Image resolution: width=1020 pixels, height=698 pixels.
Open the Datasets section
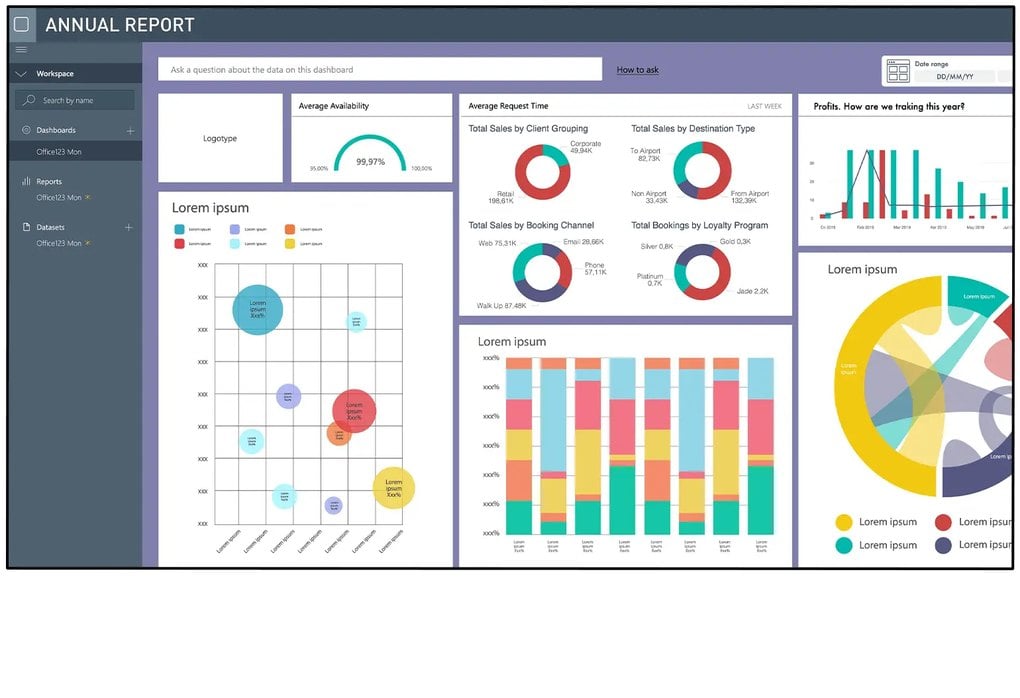tap(51, 228)
